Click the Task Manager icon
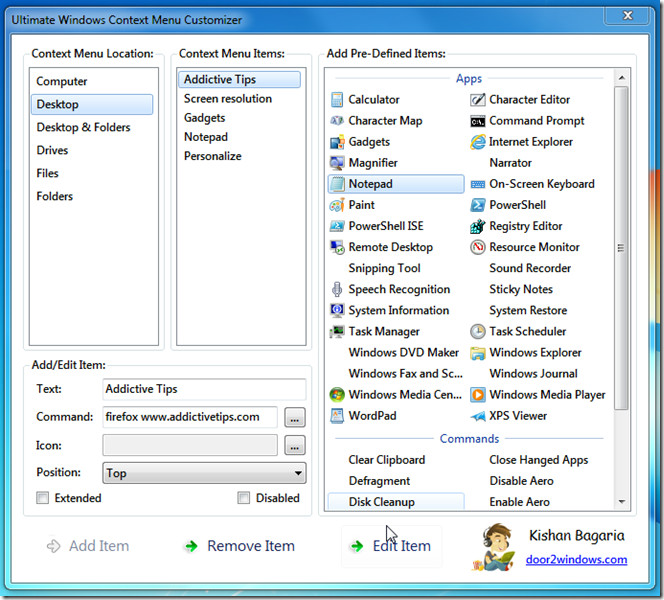Image resolution: width=664 pixels, height=600 pixels. (x=337, y=332)
